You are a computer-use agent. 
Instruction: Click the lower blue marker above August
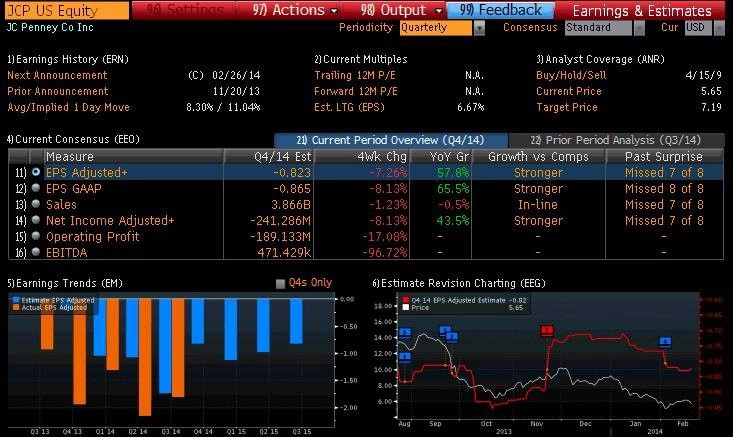pos(405,358)
